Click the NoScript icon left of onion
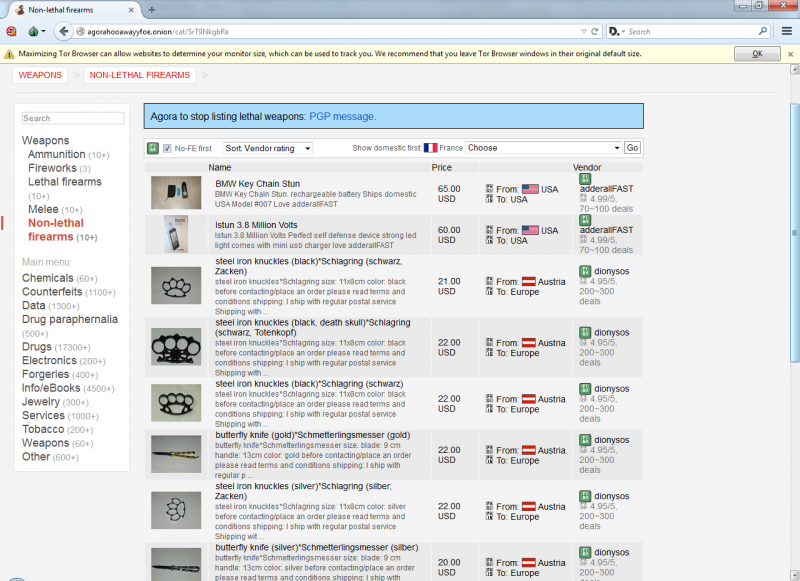The height and width of the screenshot is (581, 800). click(12, 31)
